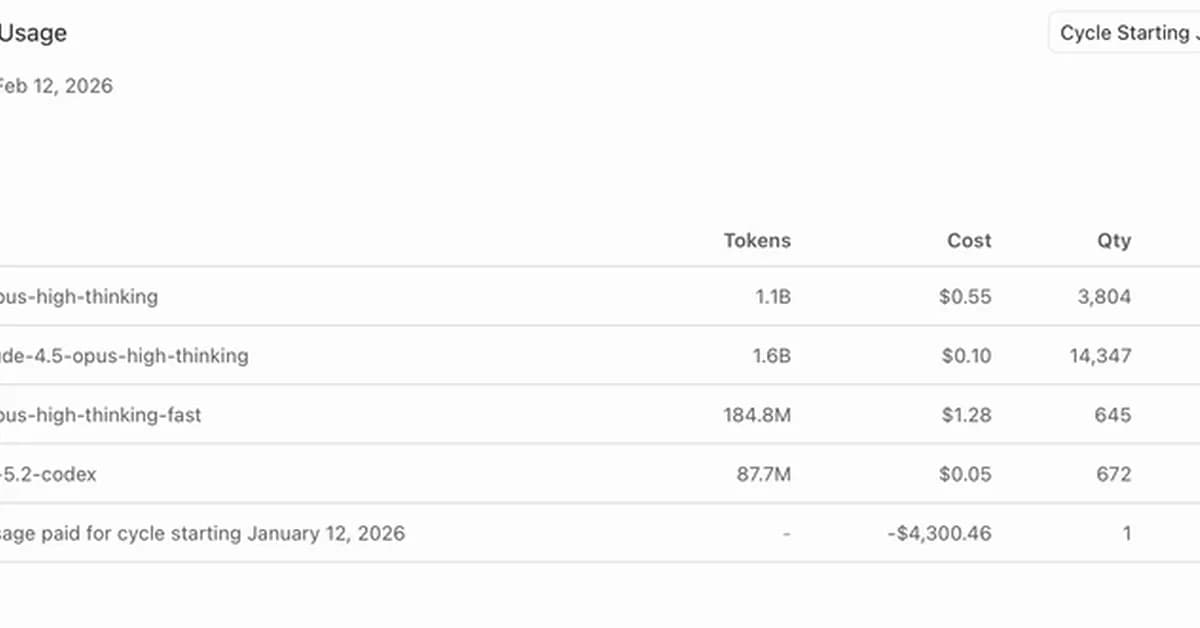1200x628 pixels.
Task: Select the 184.8M tokens value
Action: click(757, 415)
